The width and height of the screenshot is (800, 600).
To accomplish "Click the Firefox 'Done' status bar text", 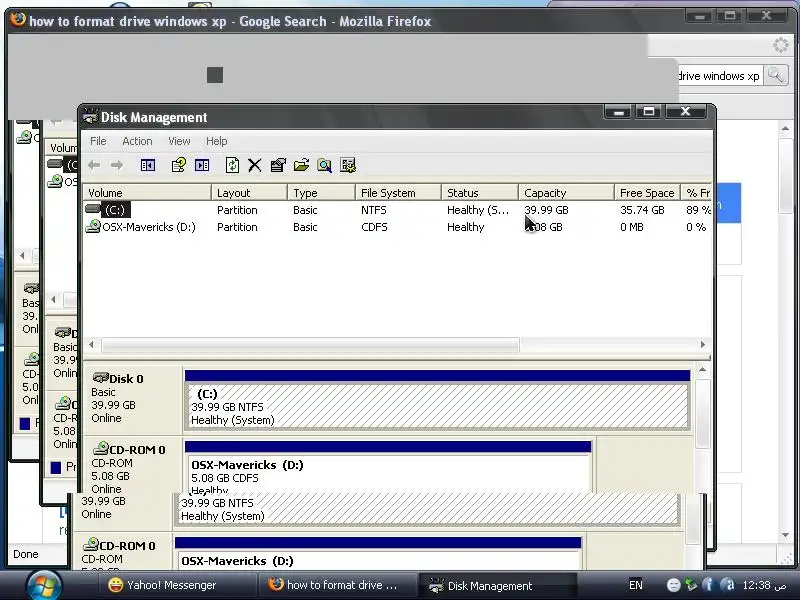I will pyautogui.click(x=26, y=554).
